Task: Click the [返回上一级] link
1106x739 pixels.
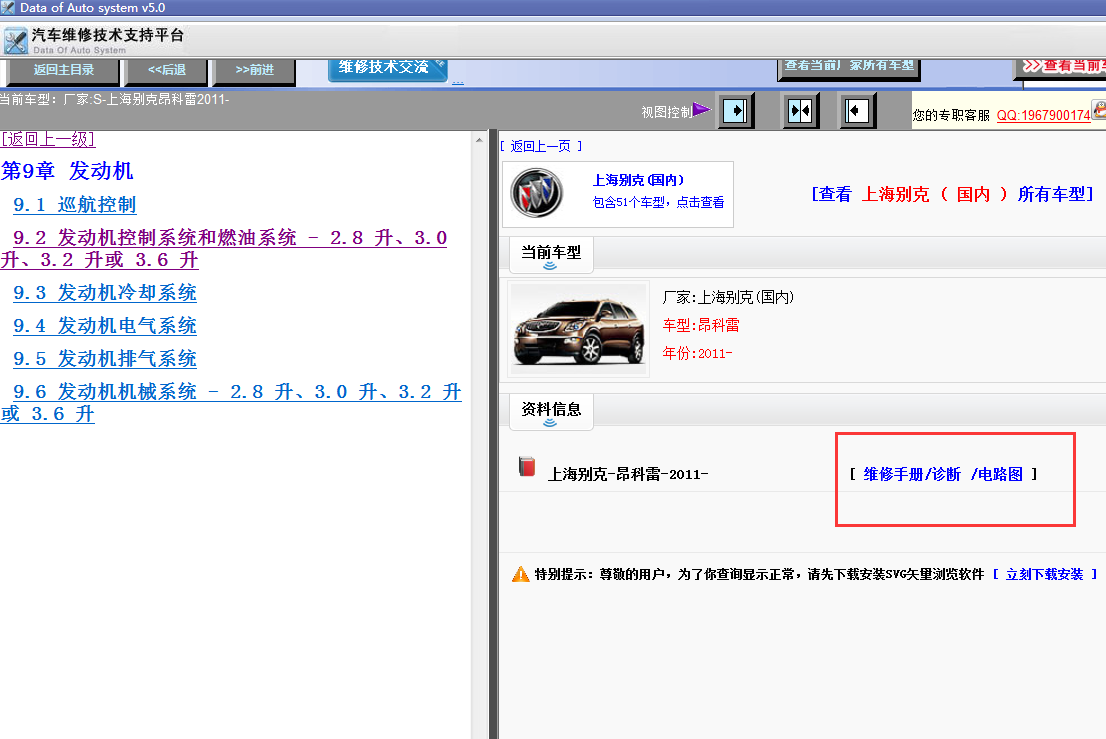Action: pos(48,139)
